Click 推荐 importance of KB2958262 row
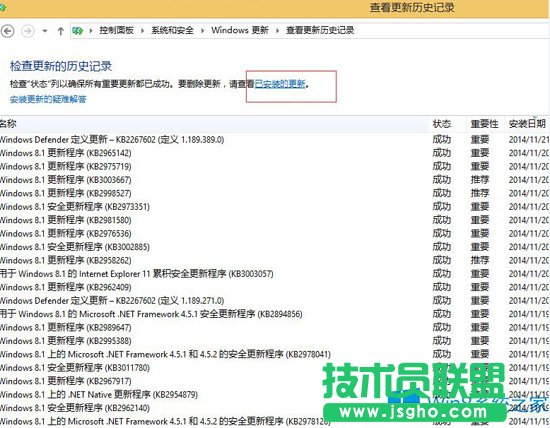Image resolution: width=550 pixels, height=428 pixels. (480, 260)
